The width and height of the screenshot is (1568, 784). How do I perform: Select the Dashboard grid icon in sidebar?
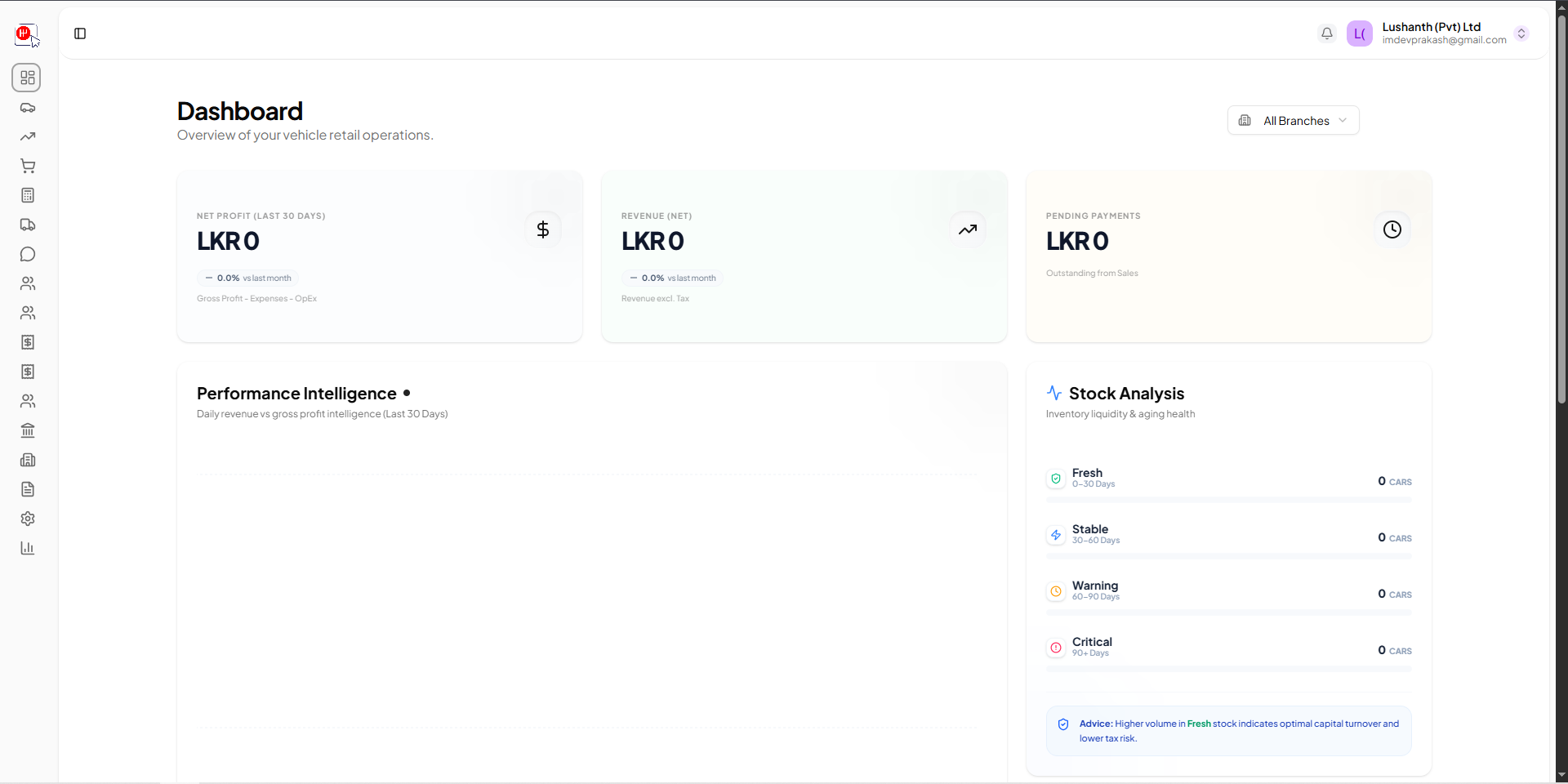[27, 78]
